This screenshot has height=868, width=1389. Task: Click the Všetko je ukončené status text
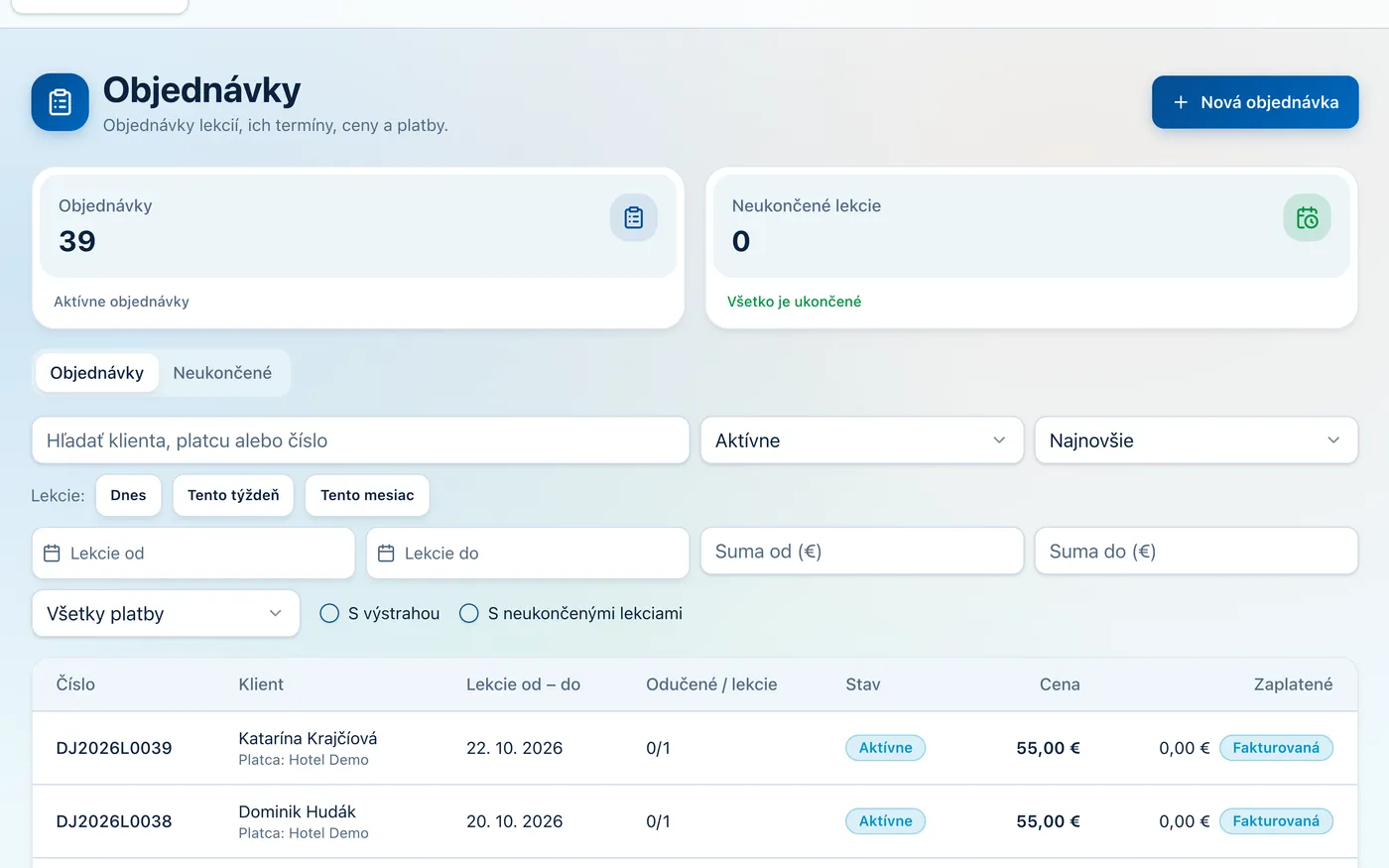(x=794, y=302)
